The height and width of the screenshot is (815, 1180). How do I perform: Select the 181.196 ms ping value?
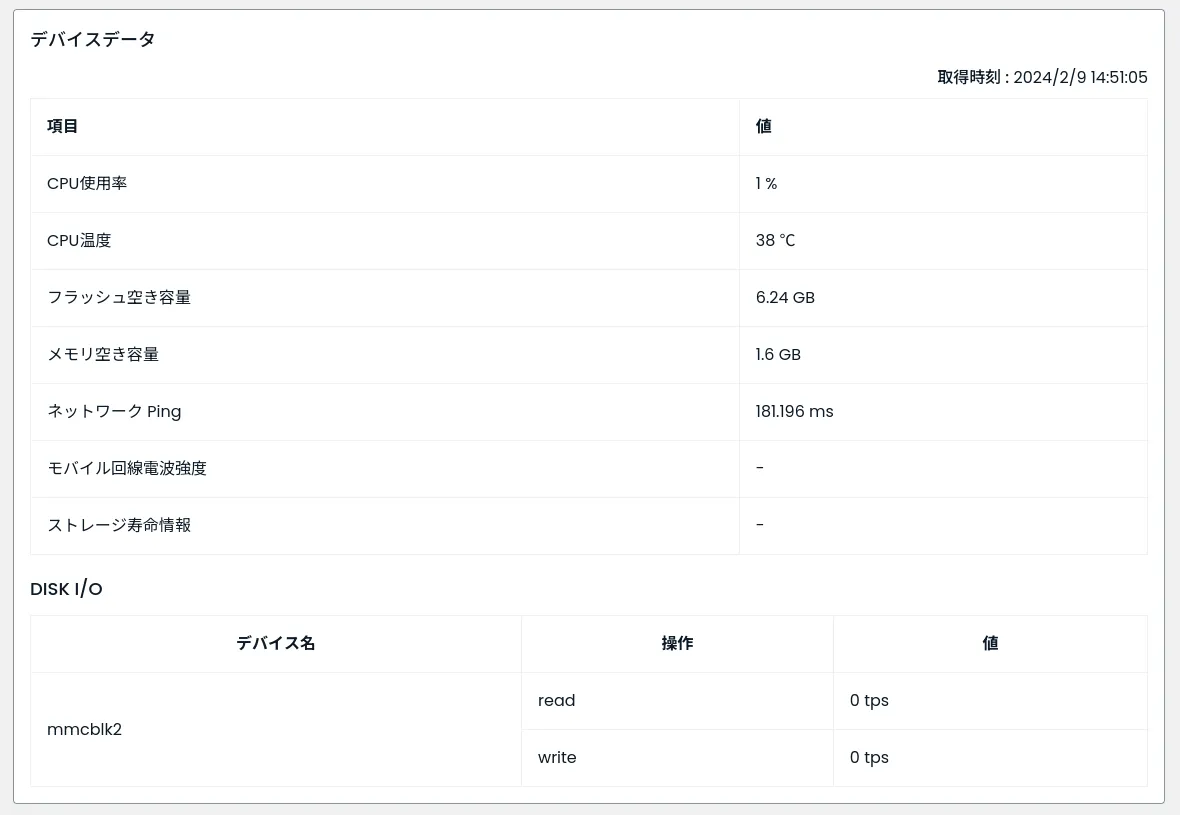pos(794,411)
